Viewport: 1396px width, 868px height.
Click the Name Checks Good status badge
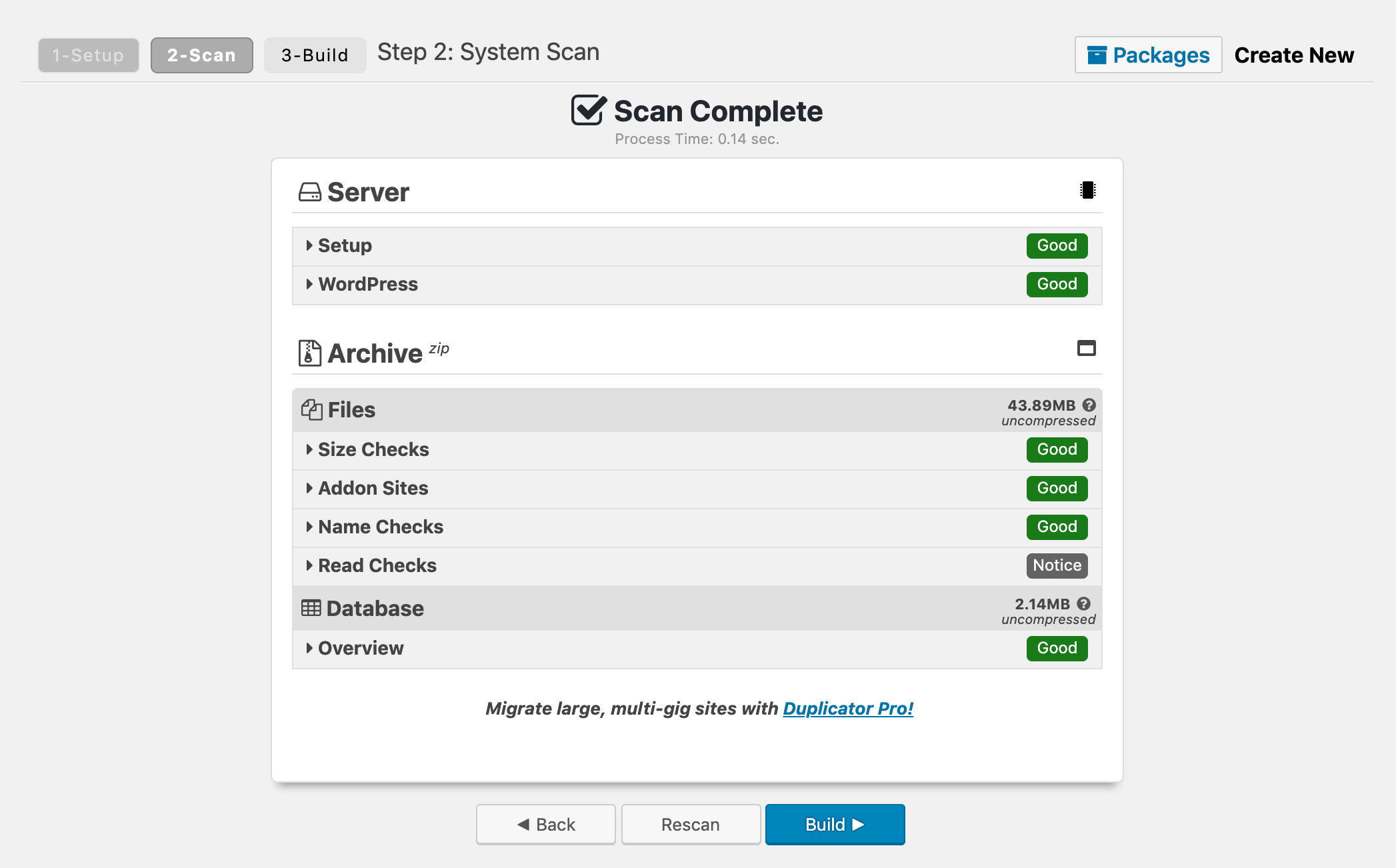[1058, 527]
